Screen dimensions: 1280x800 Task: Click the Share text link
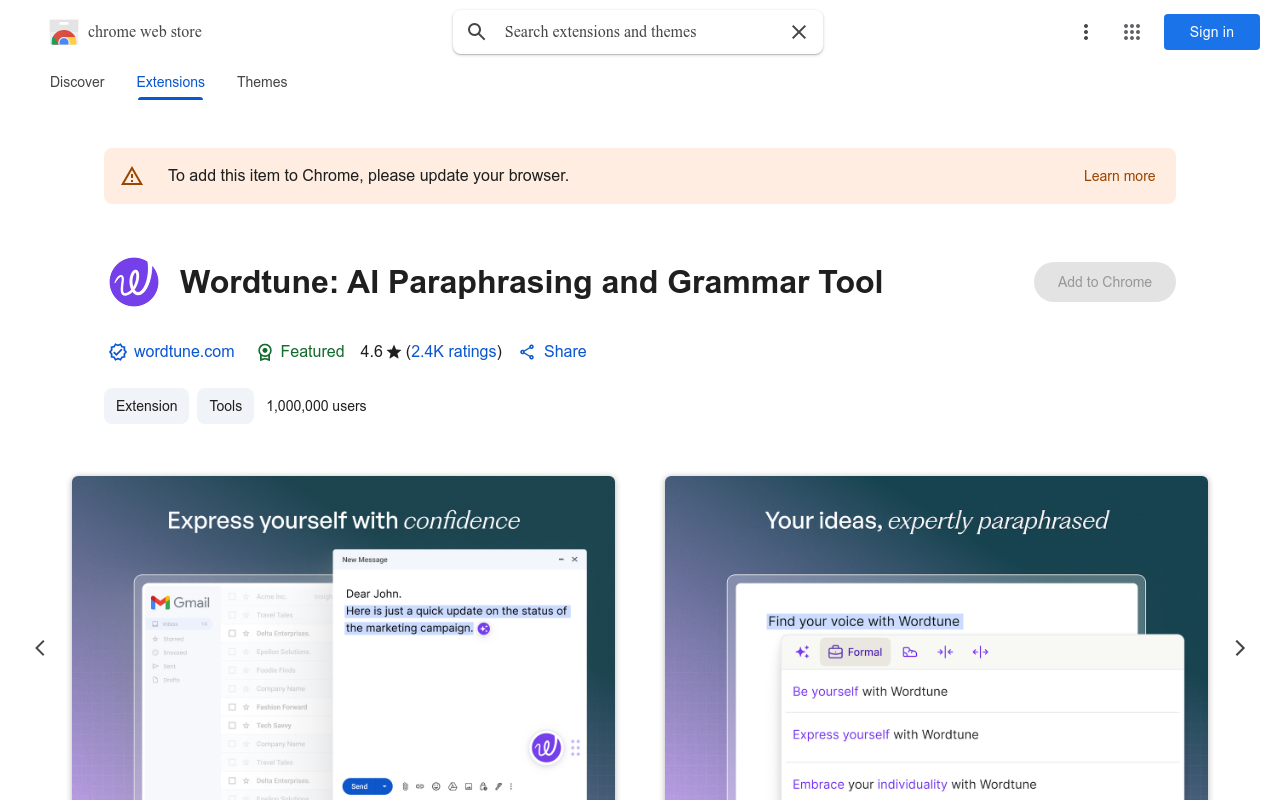565,352
